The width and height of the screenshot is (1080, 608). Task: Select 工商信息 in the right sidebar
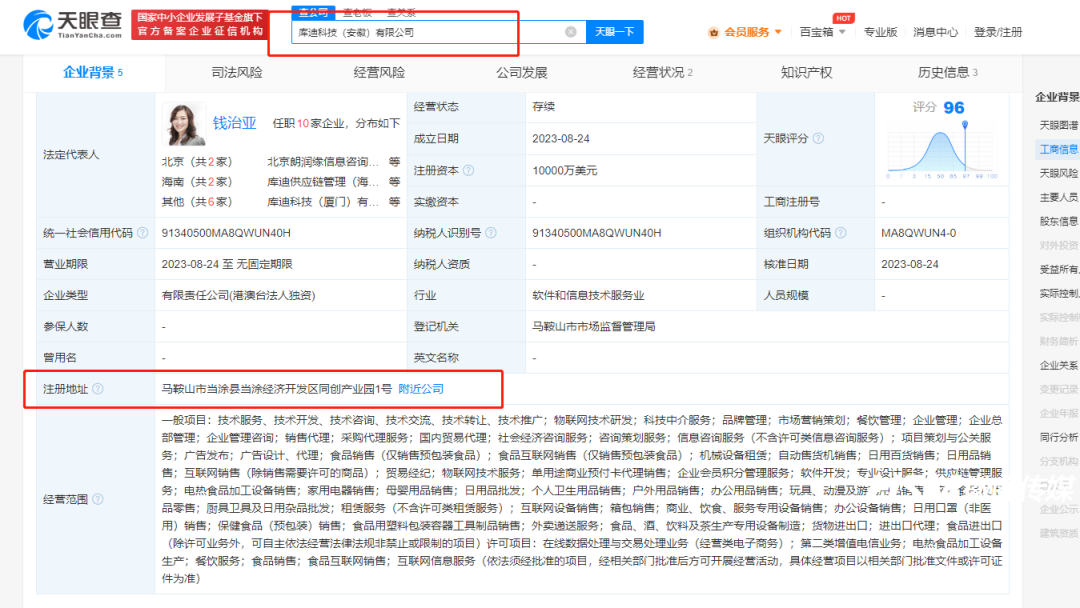pyautogui.click(x=1059, y=149)
